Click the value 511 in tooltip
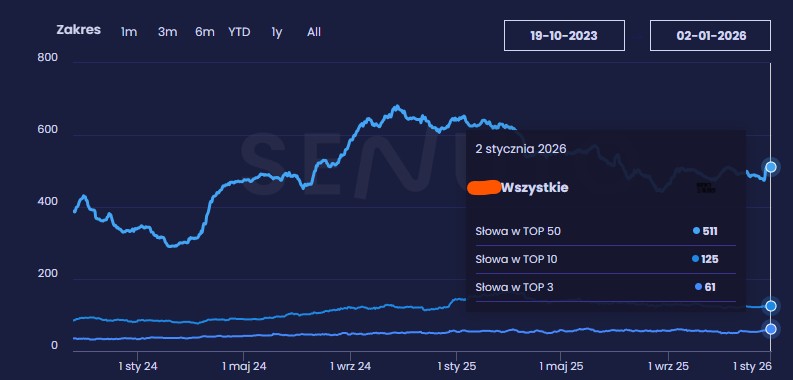This screenshot has width=793, height=380. [710, 231]
